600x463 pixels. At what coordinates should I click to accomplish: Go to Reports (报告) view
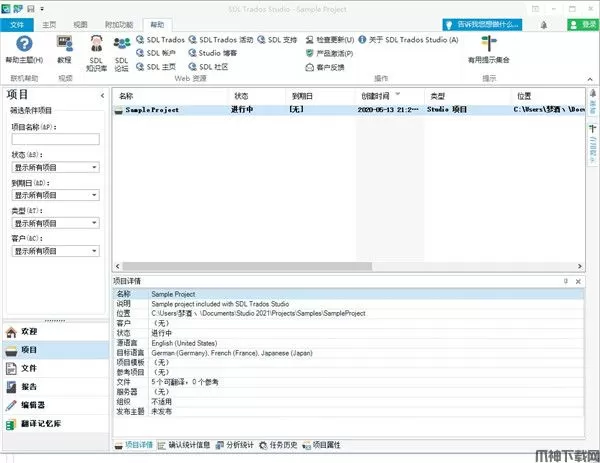[x=56, y=387]
